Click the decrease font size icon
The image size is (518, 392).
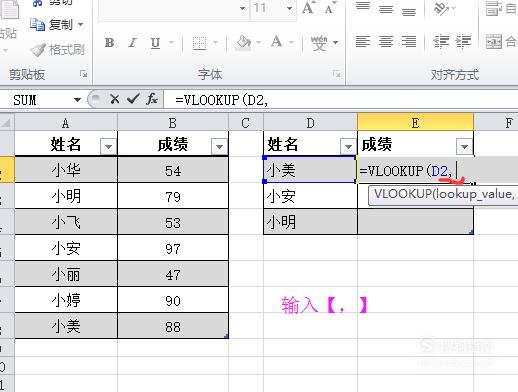[330, 8]
